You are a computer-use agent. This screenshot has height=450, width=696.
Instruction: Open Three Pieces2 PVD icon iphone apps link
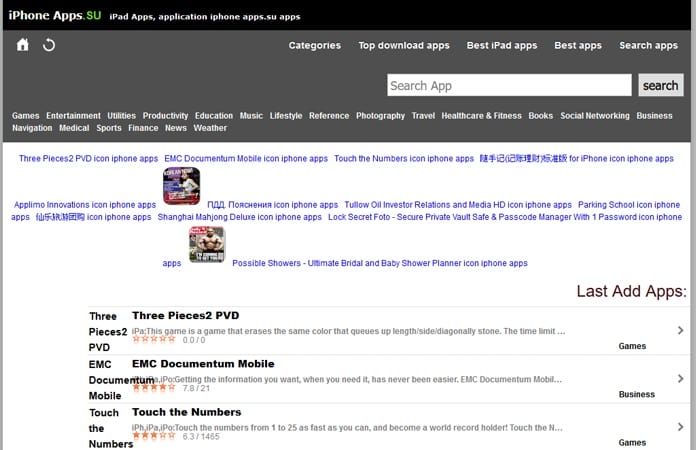(88, 159)
